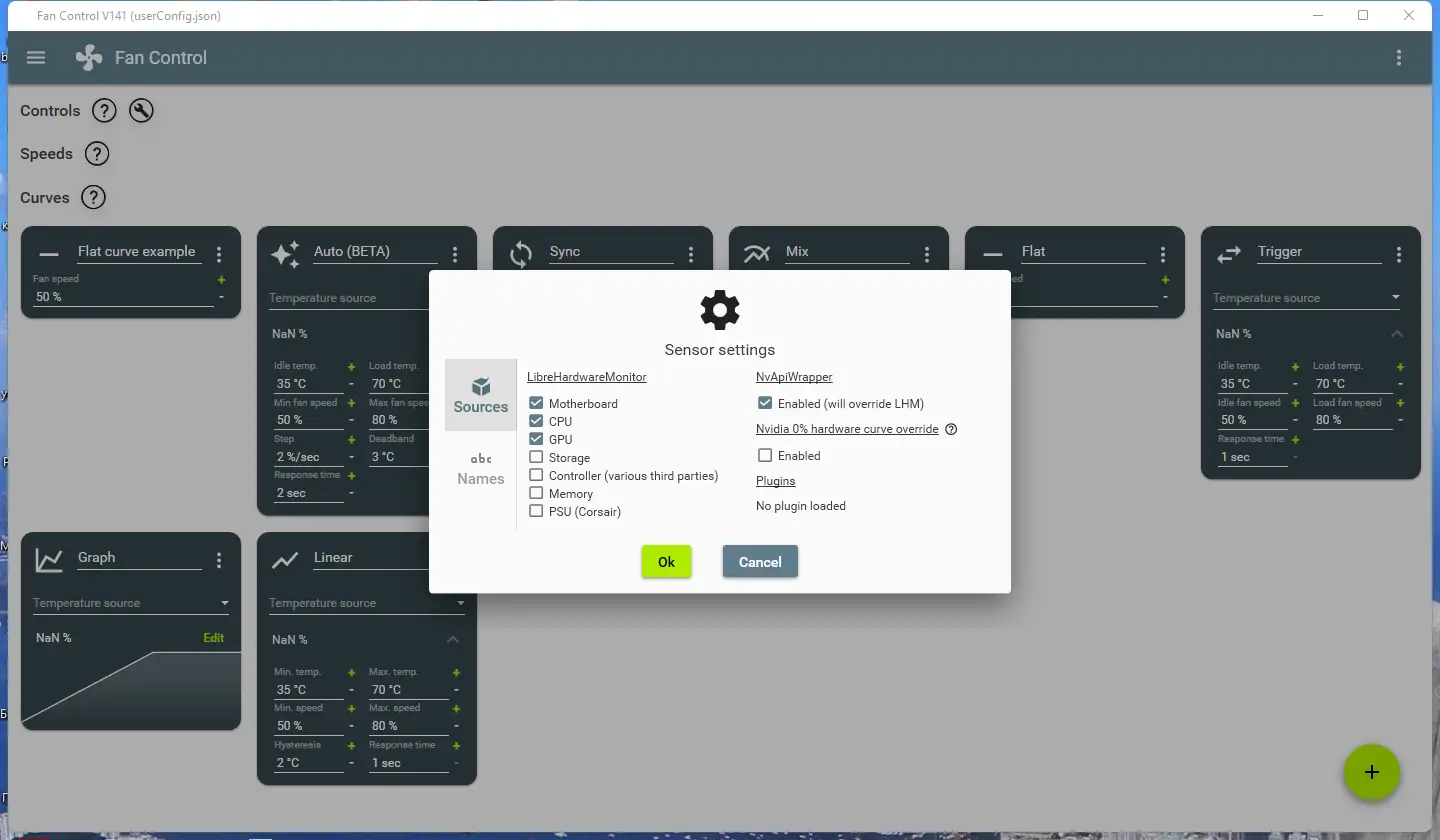Confirm sensor settings with Ok
This screenshot has width=1440, height=840.
click(x=666, y=562)
